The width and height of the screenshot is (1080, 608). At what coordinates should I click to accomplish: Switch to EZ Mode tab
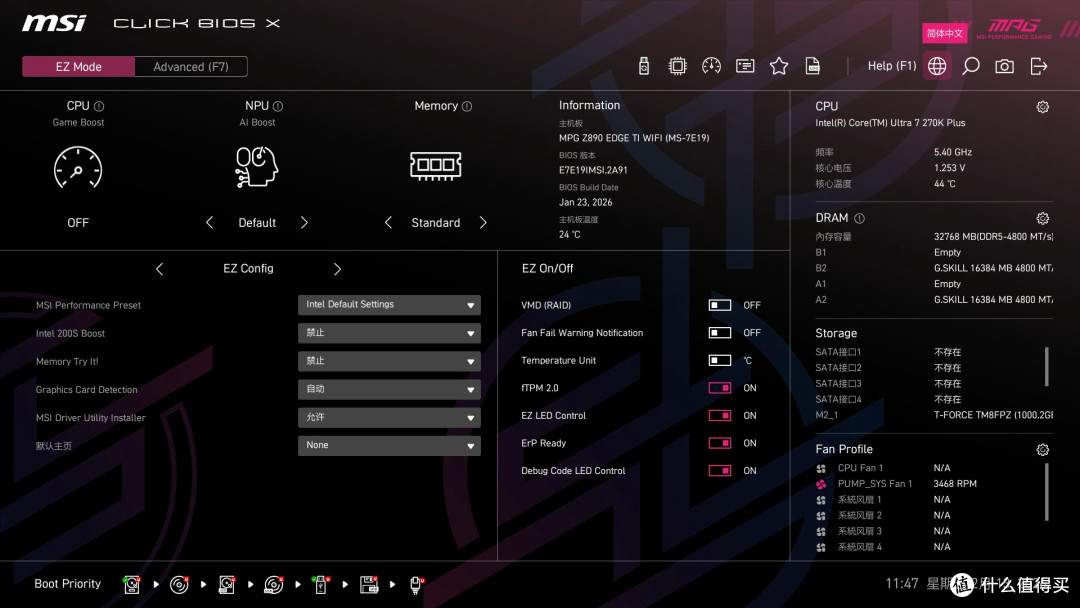coord(79,67)
